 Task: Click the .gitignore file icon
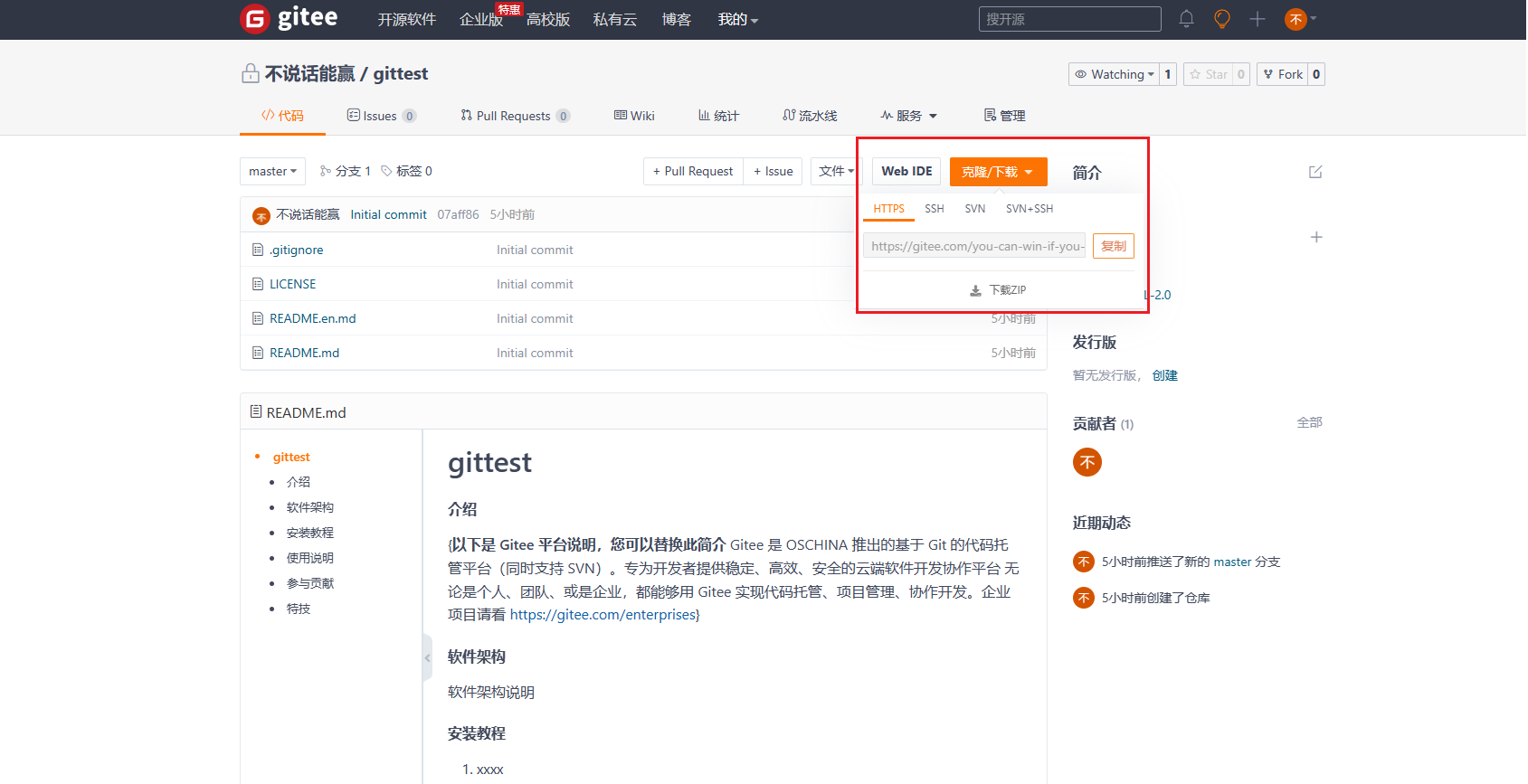258,250
